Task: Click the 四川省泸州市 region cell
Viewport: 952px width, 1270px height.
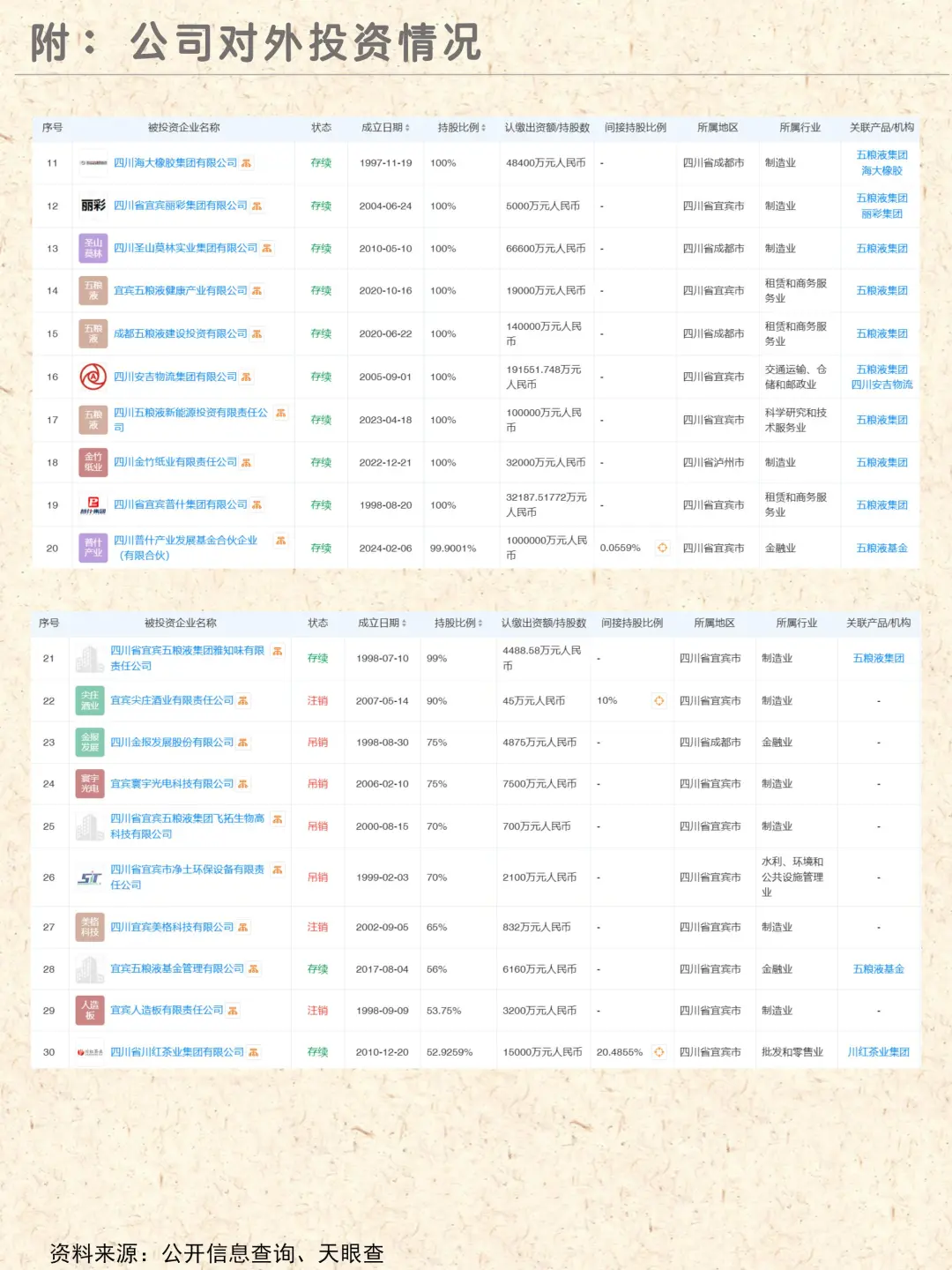Action: 713,462
